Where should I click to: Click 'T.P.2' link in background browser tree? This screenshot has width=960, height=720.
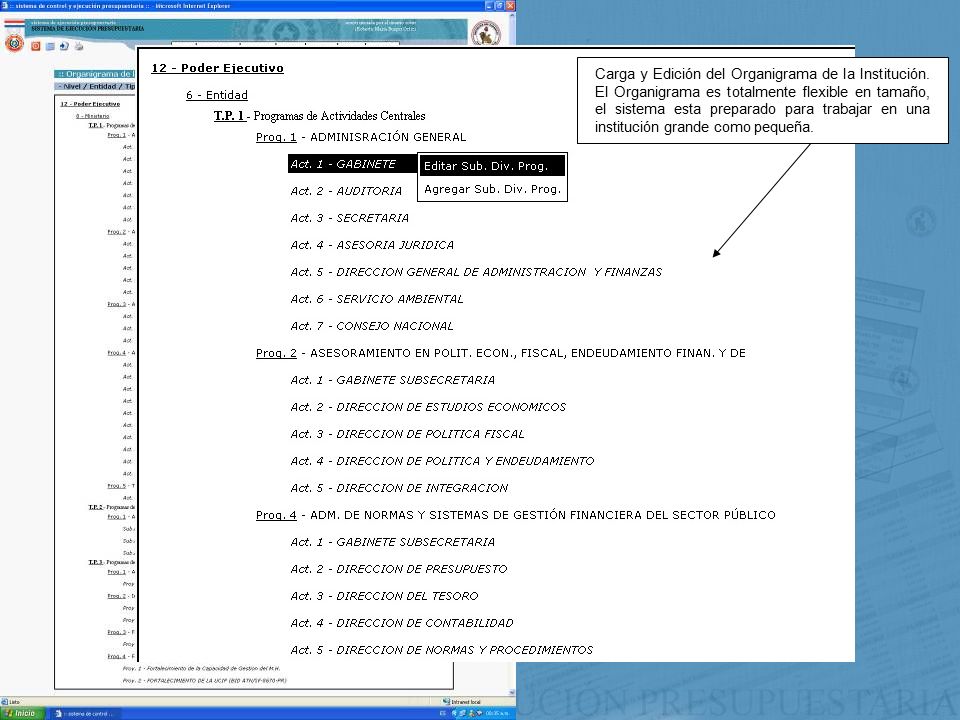pyautogui.click(x=95, y=507)
